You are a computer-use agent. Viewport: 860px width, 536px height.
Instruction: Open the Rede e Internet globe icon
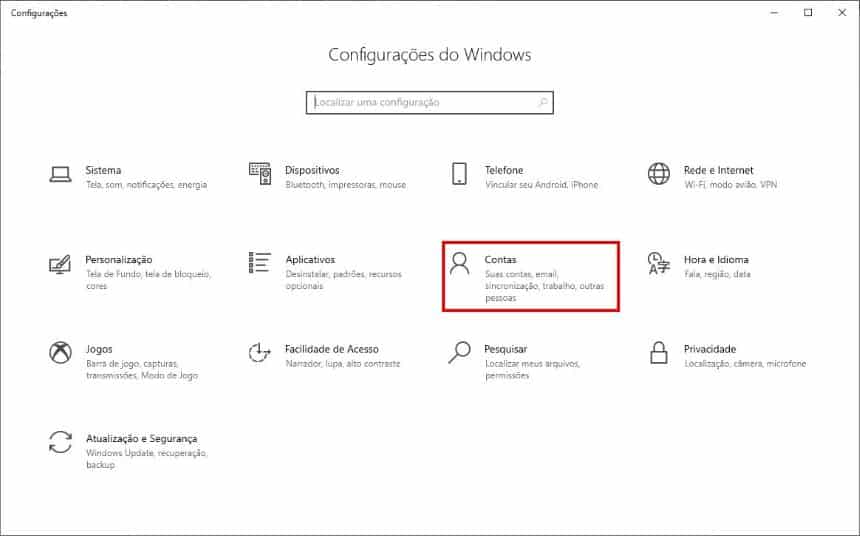pos(659,173)
